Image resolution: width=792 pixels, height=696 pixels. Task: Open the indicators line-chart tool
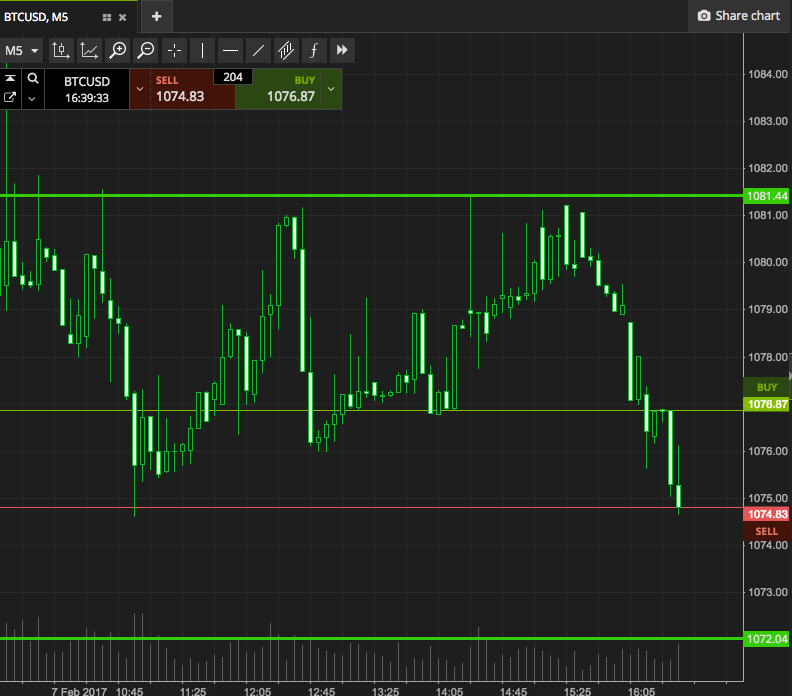point(90,50)
